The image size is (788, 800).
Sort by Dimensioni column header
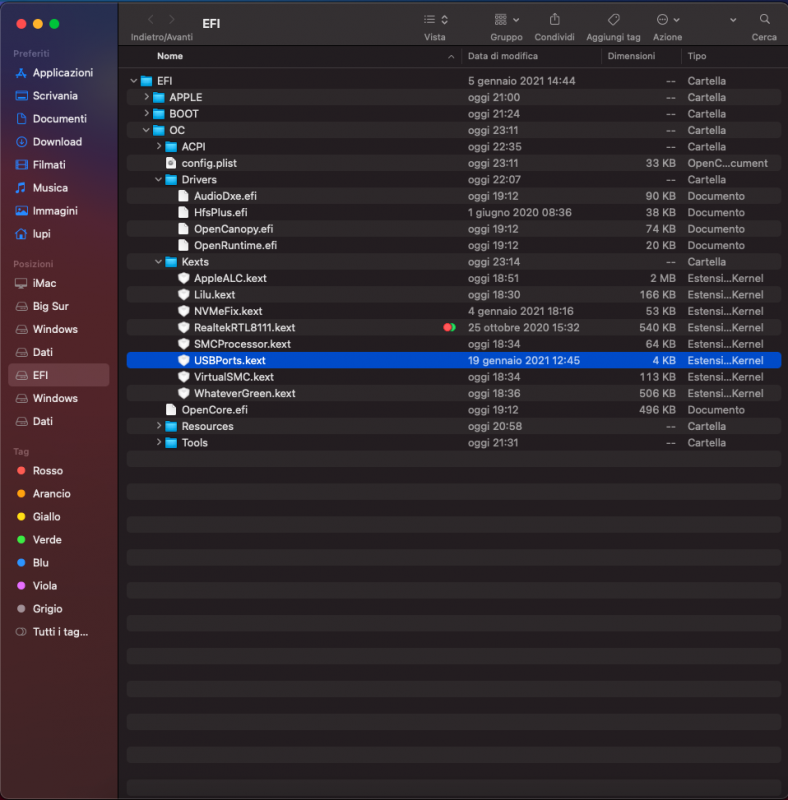[x=631, y=56]
